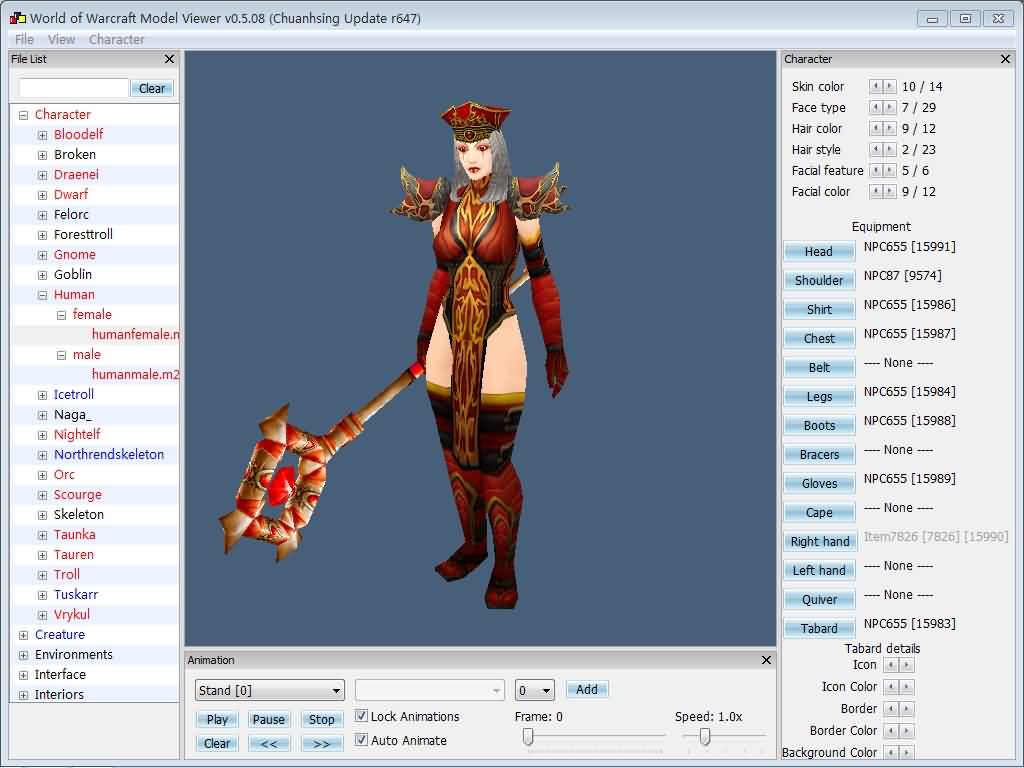Expand the Nightelf tree node
Viewport: 1024px width, 768px height.
(x=42, y=436)
